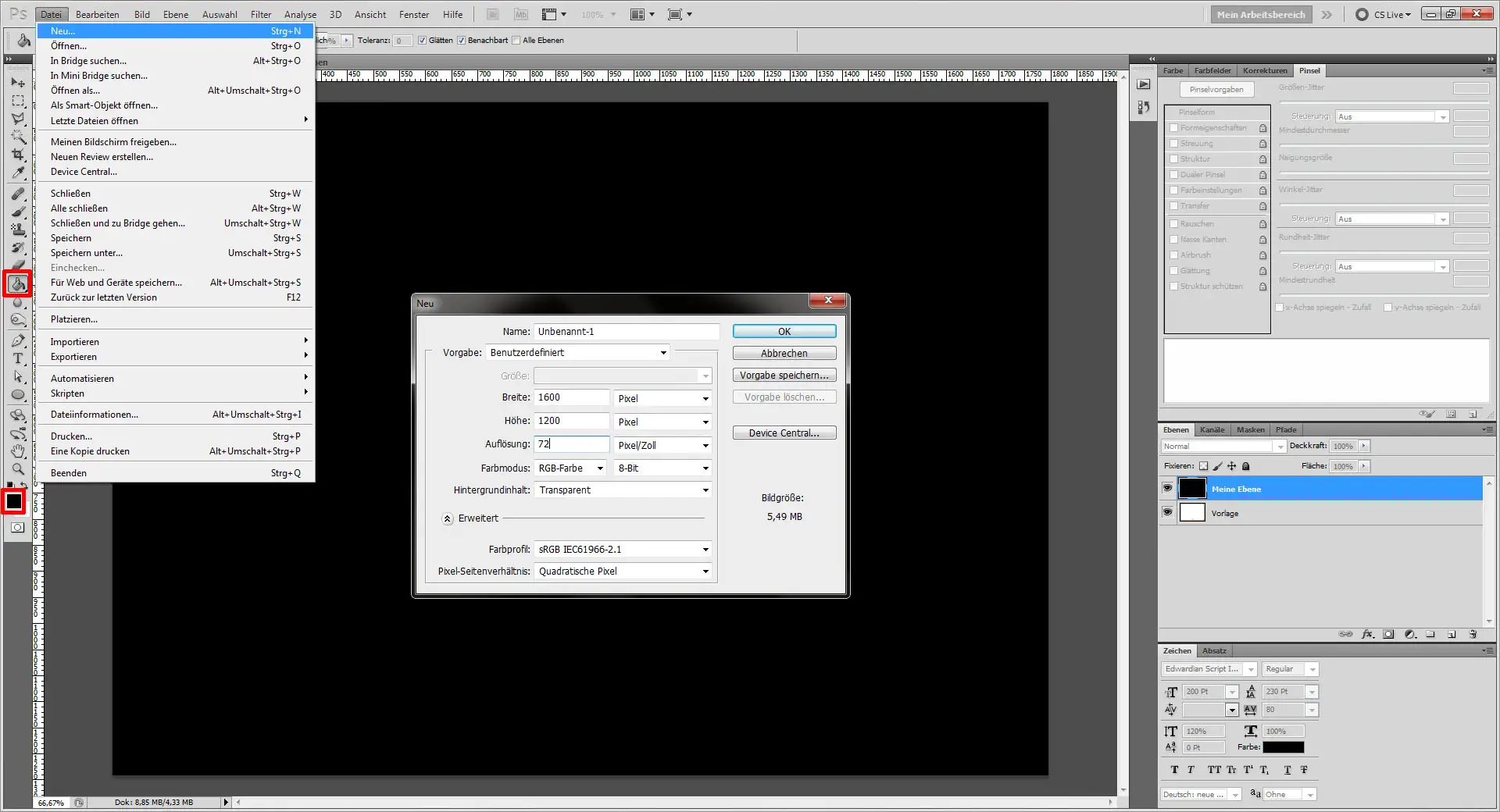Image resolution: width=1500 pixels, height=812 pixels.
Task: Create a new layer
Action: pos(1452,634)
